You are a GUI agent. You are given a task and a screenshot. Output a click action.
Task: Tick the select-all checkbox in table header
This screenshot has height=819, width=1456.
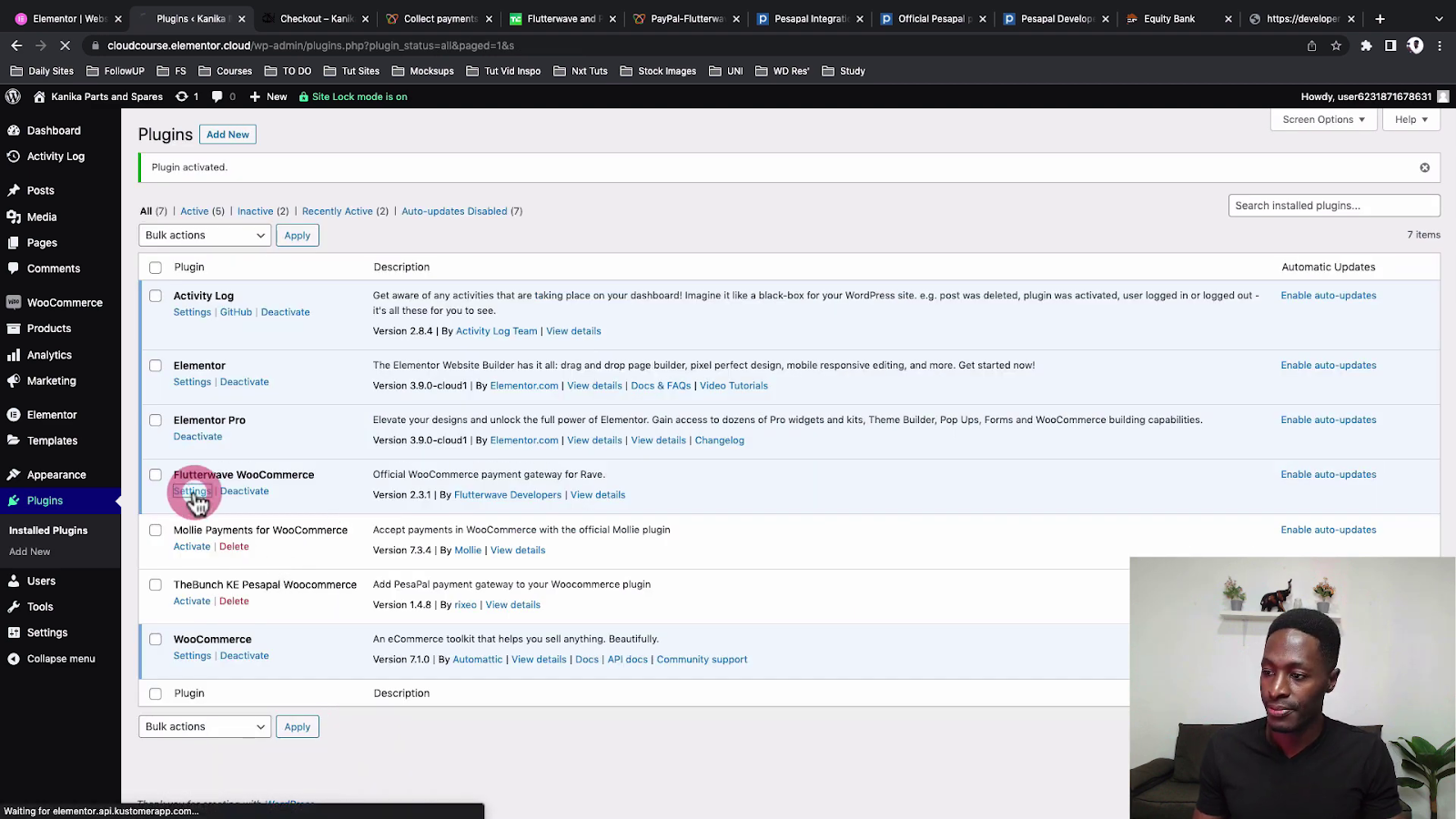(x=156, y=268)
